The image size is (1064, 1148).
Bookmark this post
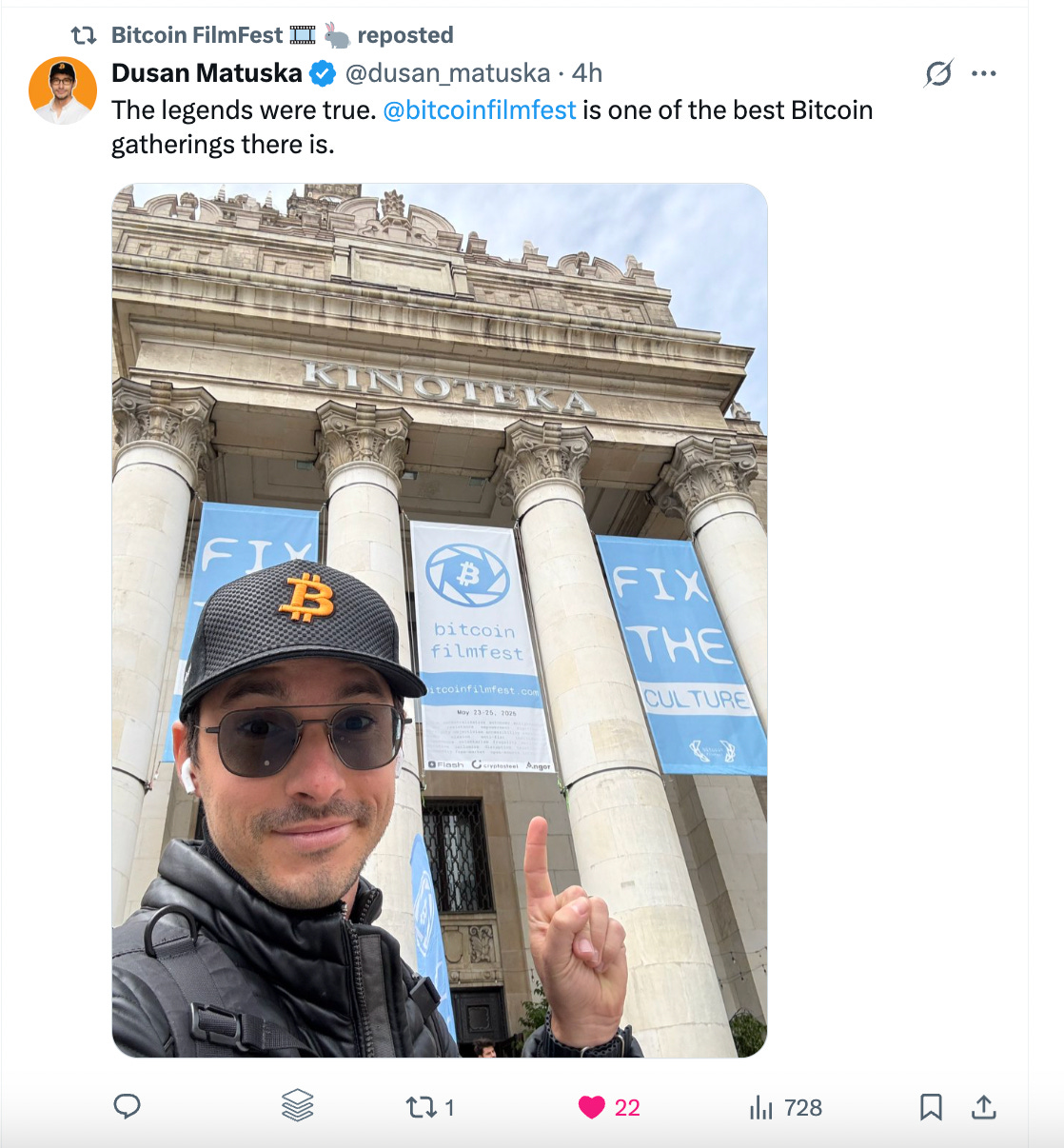click(931, 1107)
